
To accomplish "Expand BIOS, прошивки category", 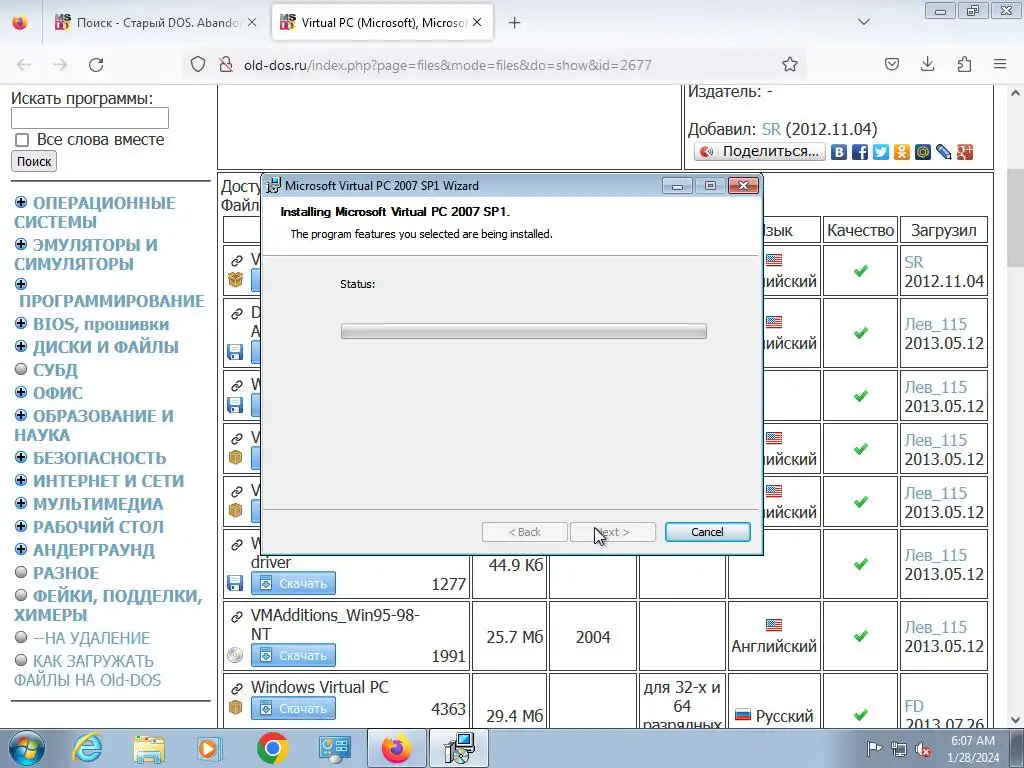I will pos(21,323).
